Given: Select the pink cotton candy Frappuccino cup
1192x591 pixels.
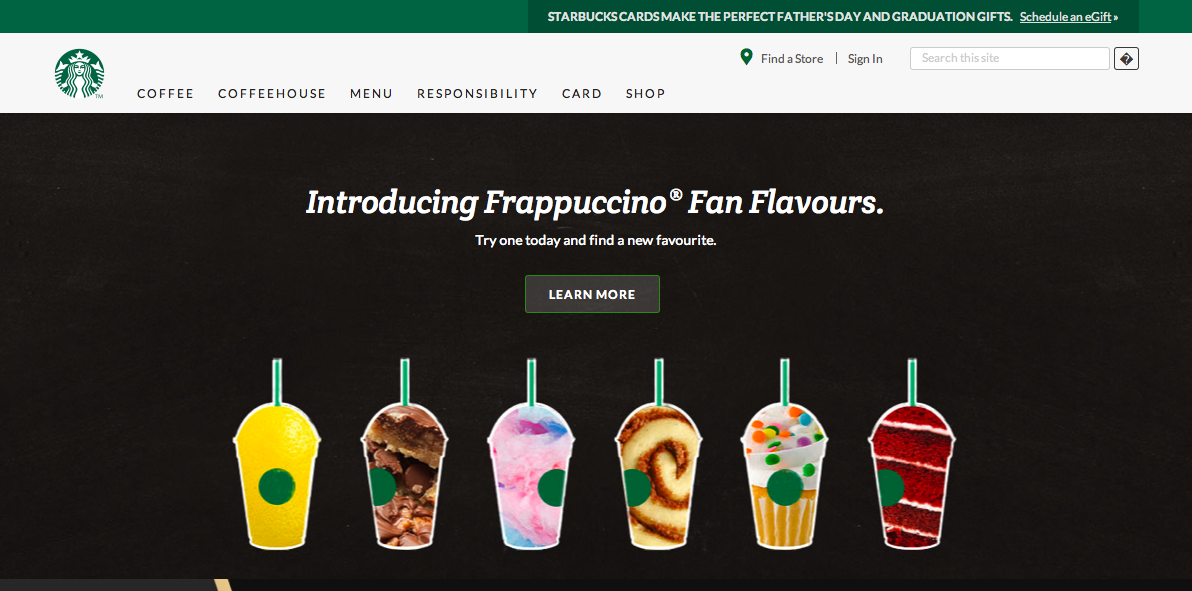Looking at the screenshot, I should tap(531, 453).
